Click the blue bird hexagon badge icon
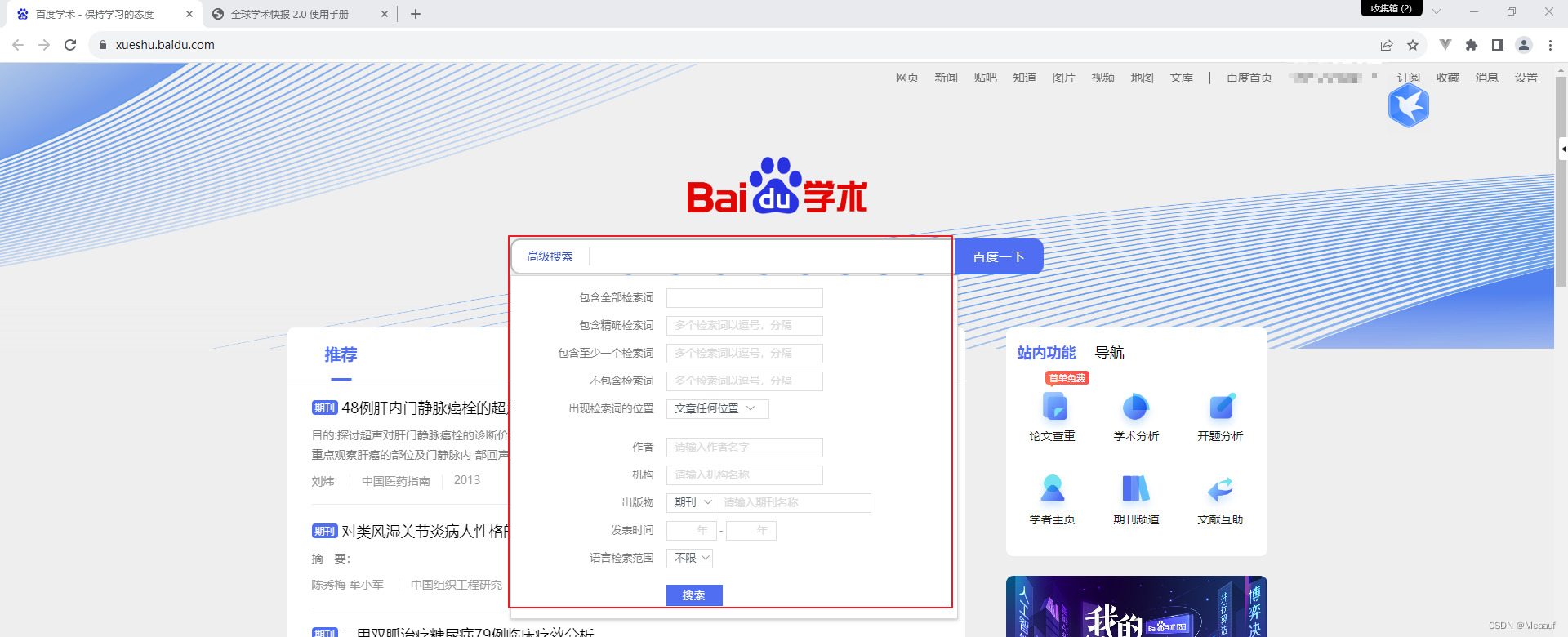Screen dimensions: 1568x637 [x=1409, y=106]
